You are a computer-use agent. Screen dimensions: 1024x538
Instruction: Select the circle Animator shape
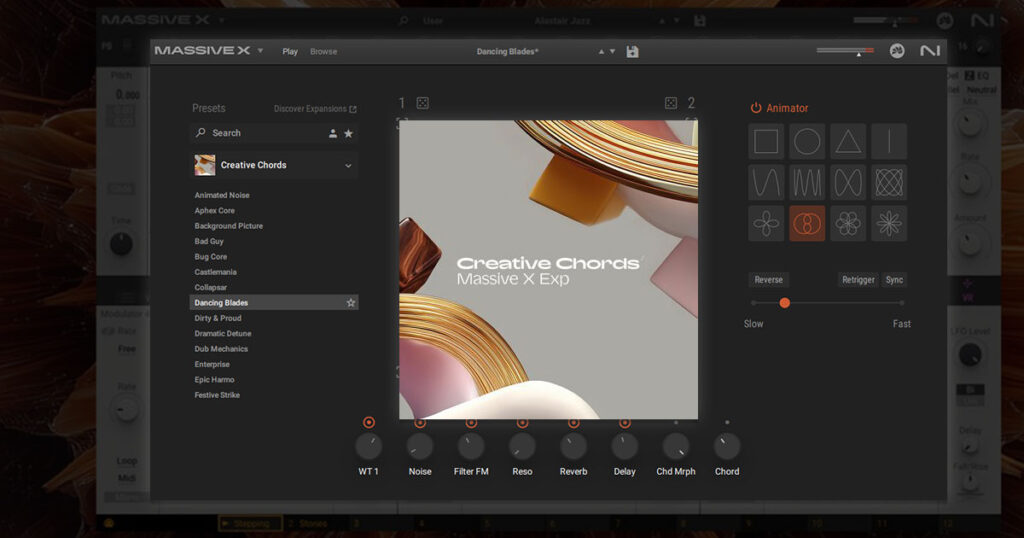807,141
